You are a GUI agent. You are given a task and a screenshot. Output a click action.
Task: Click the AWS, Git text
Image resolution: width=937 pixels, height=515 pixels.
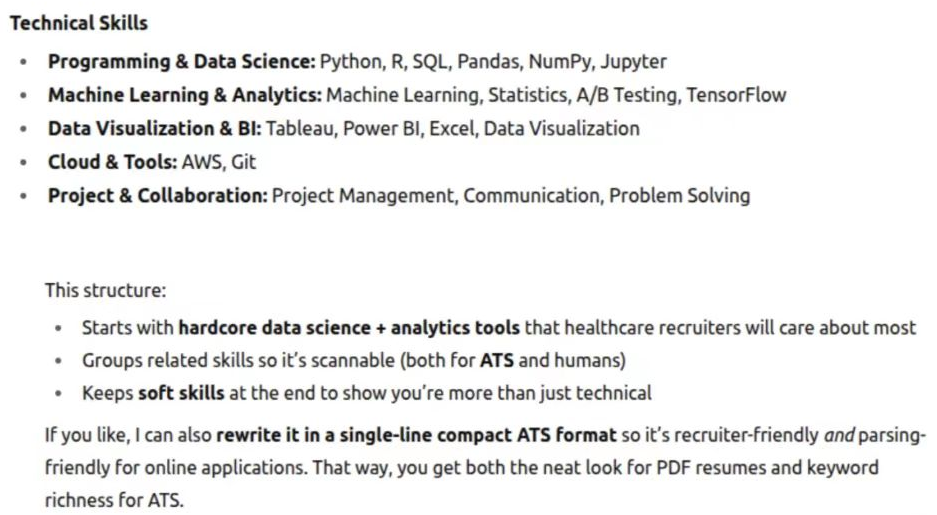tap(219, 161)
